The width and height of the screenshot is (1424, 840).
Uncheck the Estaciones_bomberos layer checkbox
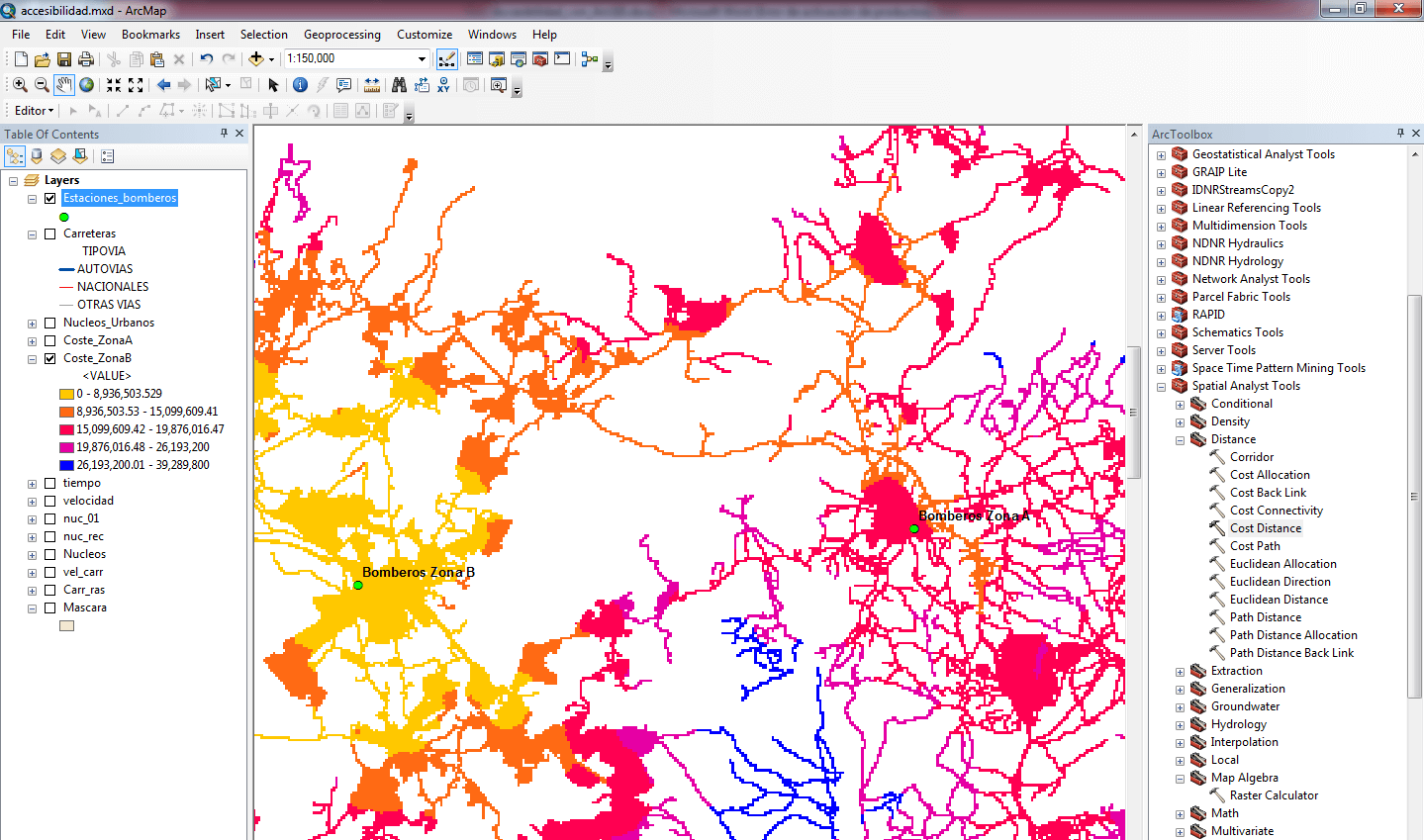point(50,199)
